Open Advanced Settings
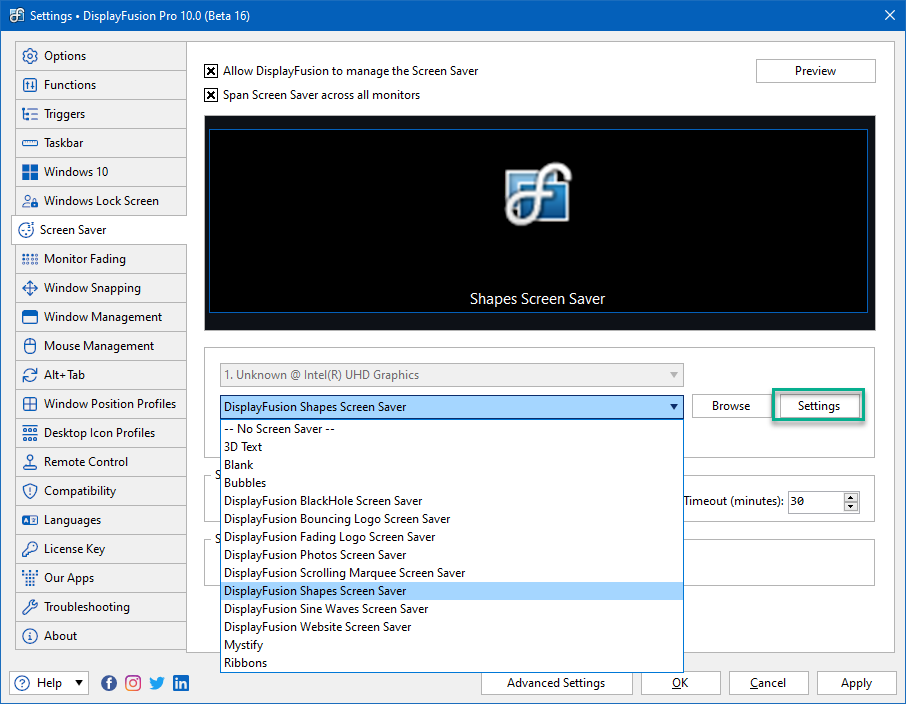The height and width of the screenshot is (704, 906). point(556,683)
